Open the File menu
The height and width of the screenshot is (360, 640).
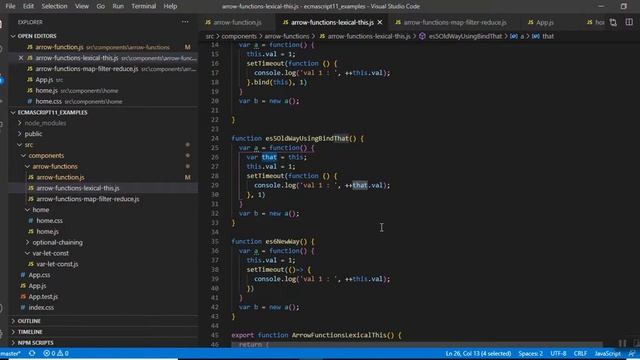pyautogui.click(x=10, y=6)
